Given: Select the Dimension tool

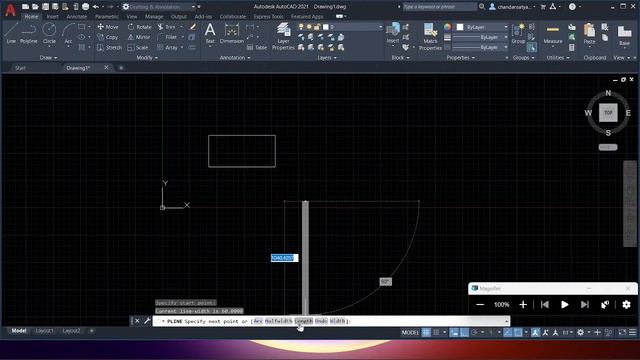Looking at the screenshot, I should point(231,33).
